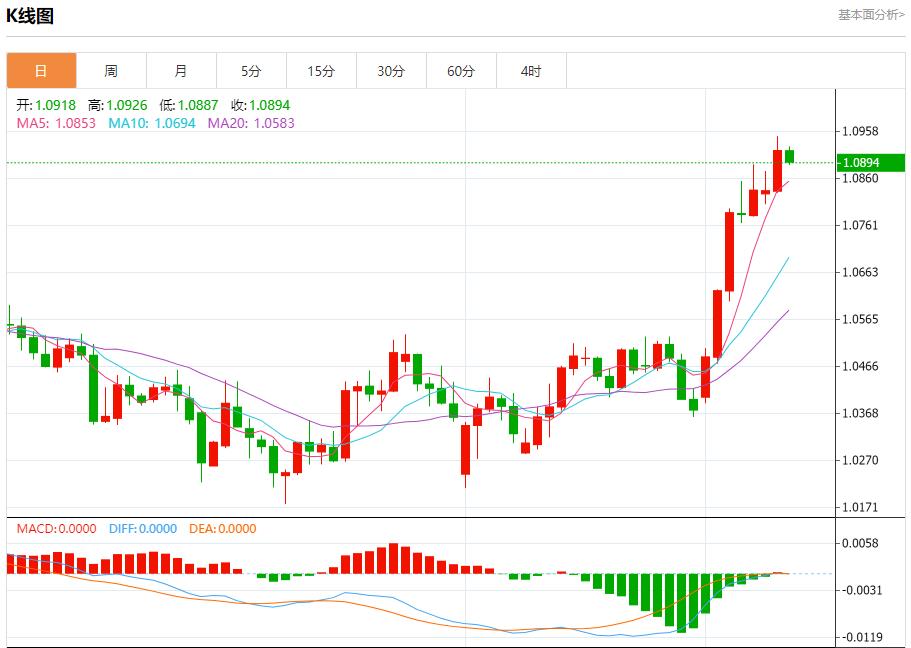The width and height of the screenshot is (911, 648).
Task: Select the 4时 timeframe tab
Action: tap(531, 71)
